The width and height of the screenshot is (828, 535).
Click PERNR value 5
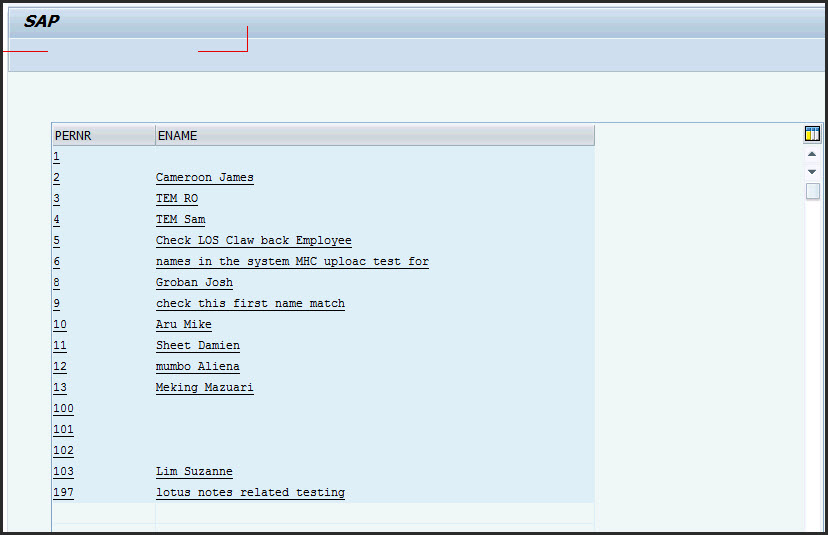point(57,240)
